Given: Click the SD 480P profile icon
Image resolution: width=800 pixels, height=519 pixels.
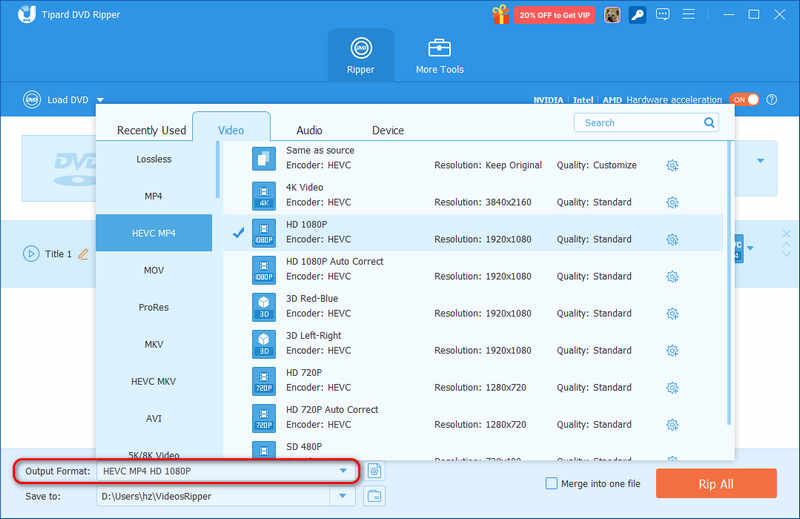Looking at the screenshot, I should pos(264,451).
